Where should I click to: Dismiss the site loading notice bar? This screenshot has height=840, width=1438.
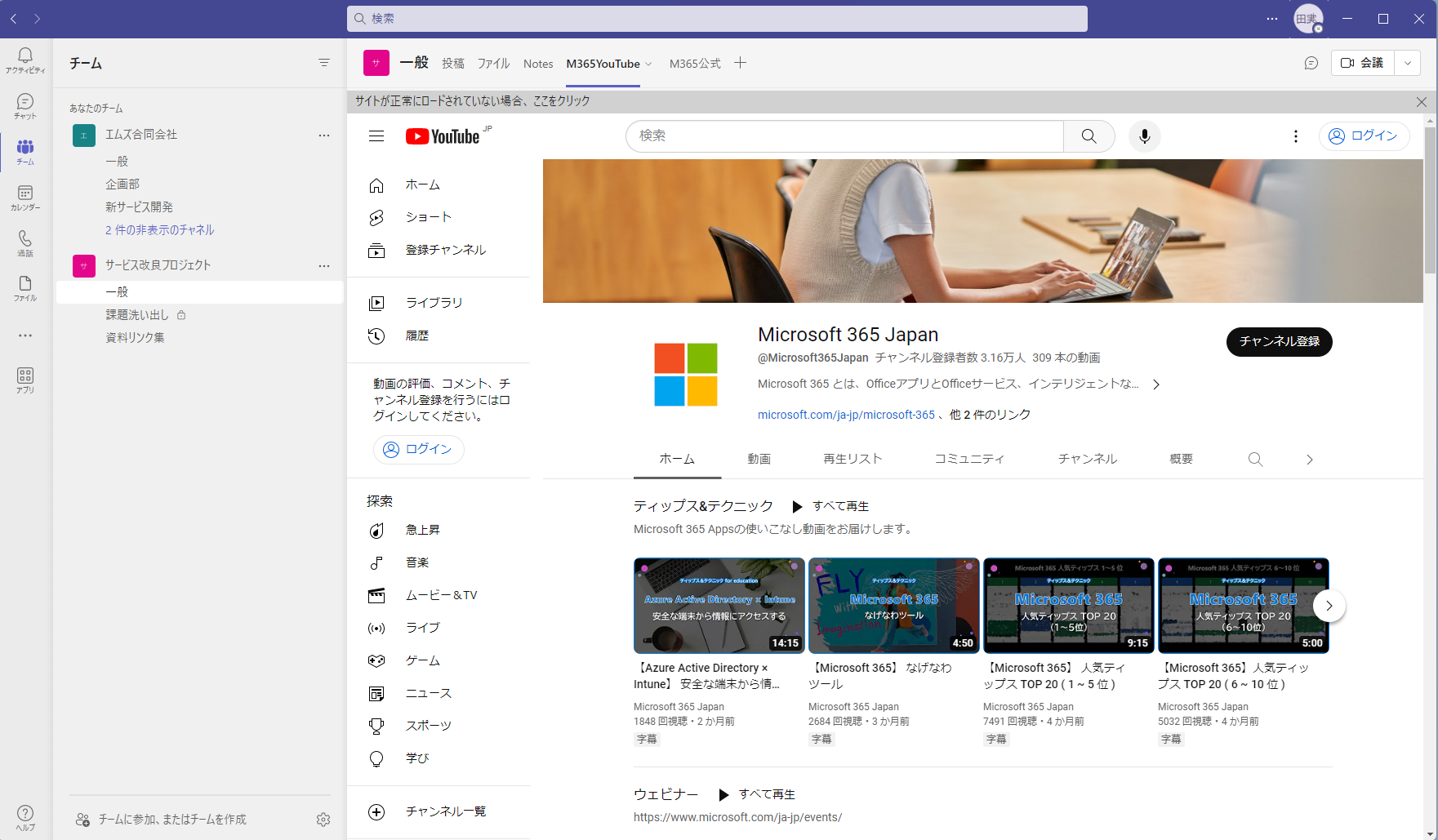click(x=1422, y=102)
